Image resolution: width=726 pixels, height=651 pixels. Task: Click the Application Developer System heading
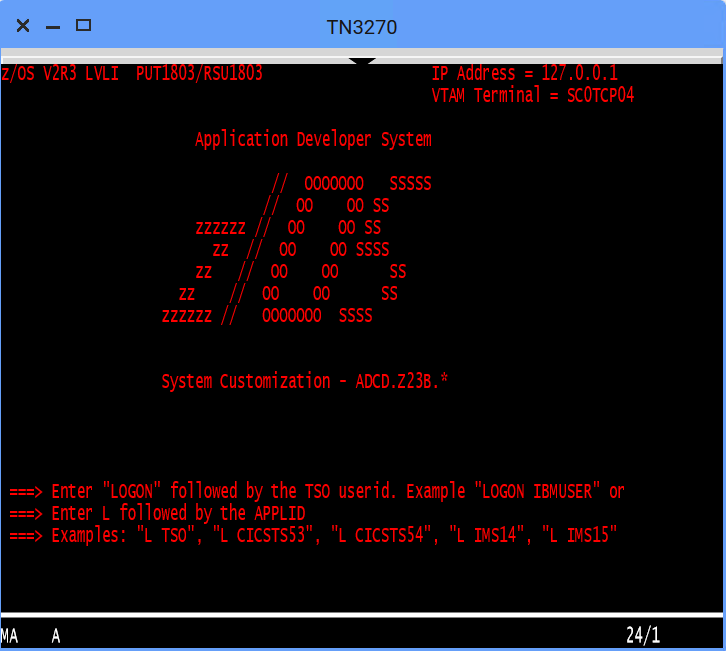click(x=313, y=139)
